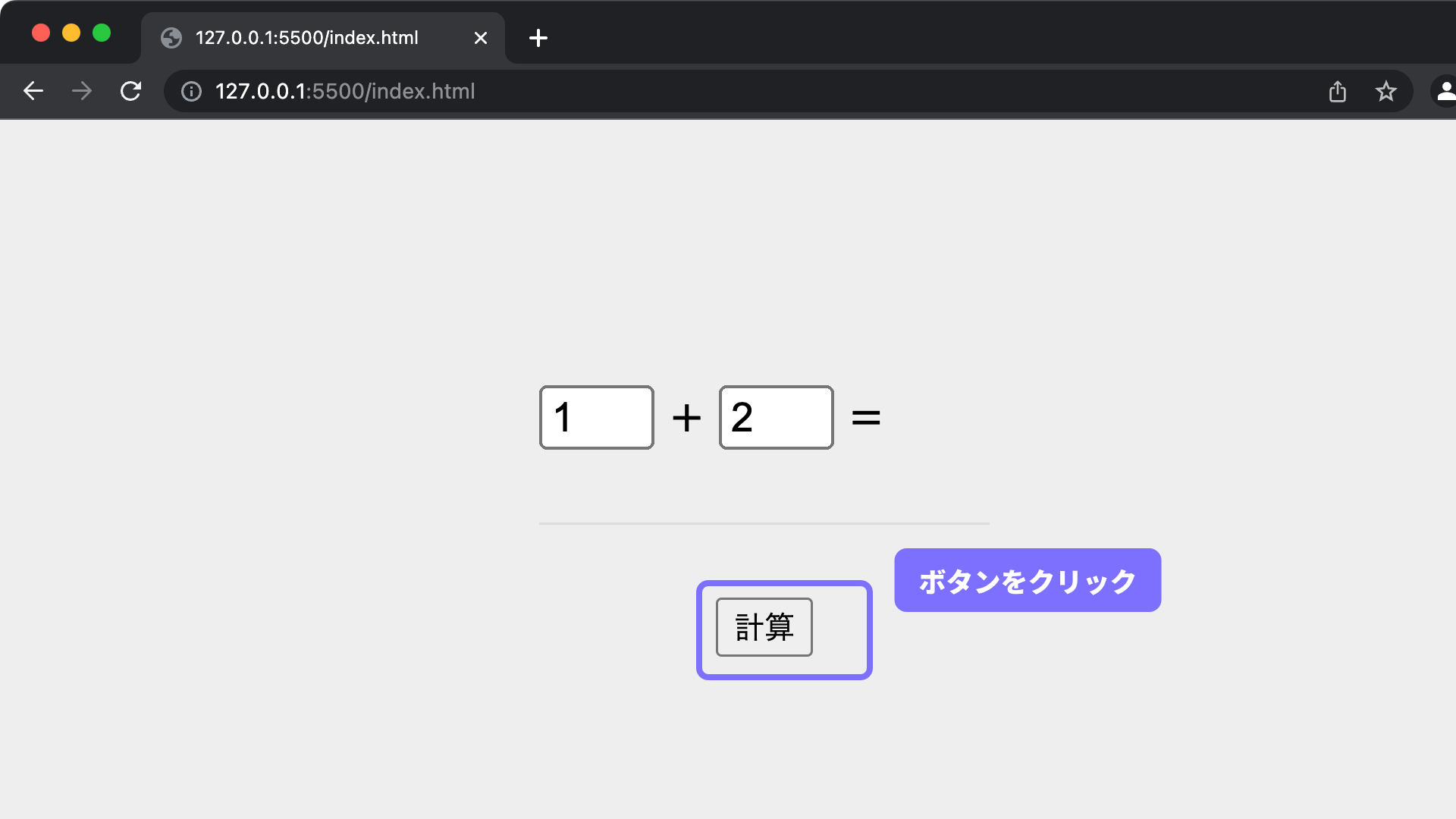
Task: Click the browser forward arrow
Action: (x=82, y=91)
